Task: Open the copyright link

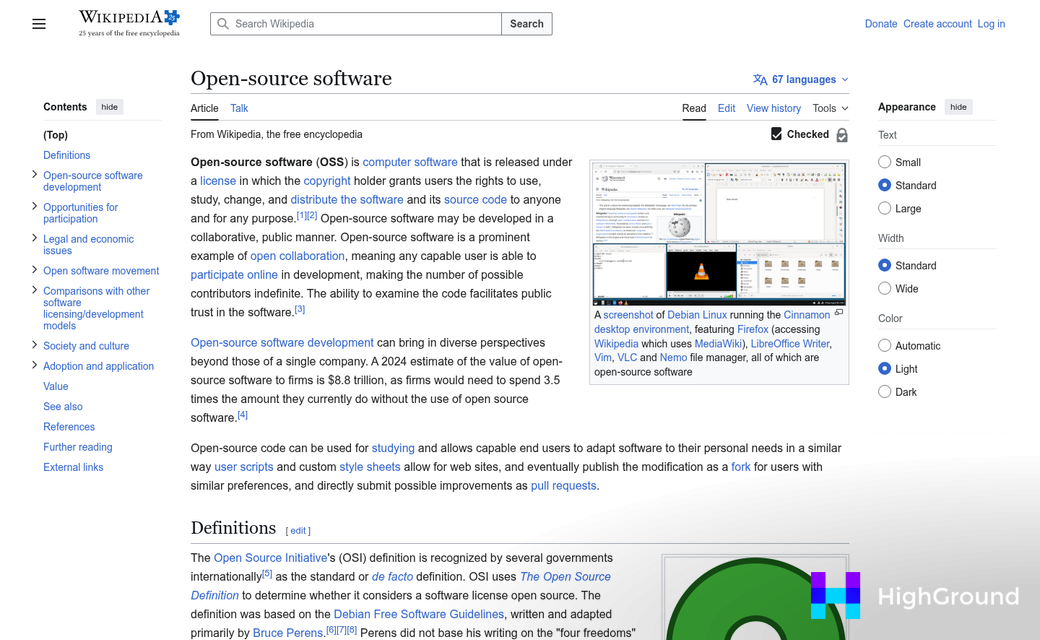Action: pos(327,180)
